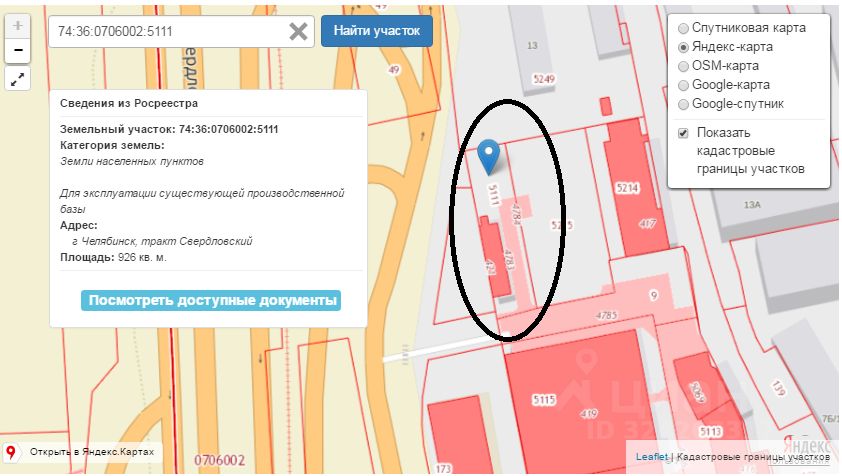Click parcel label 5249 on map
The height and width of the screenshot is (476, 842).
[x=543, y=80]
